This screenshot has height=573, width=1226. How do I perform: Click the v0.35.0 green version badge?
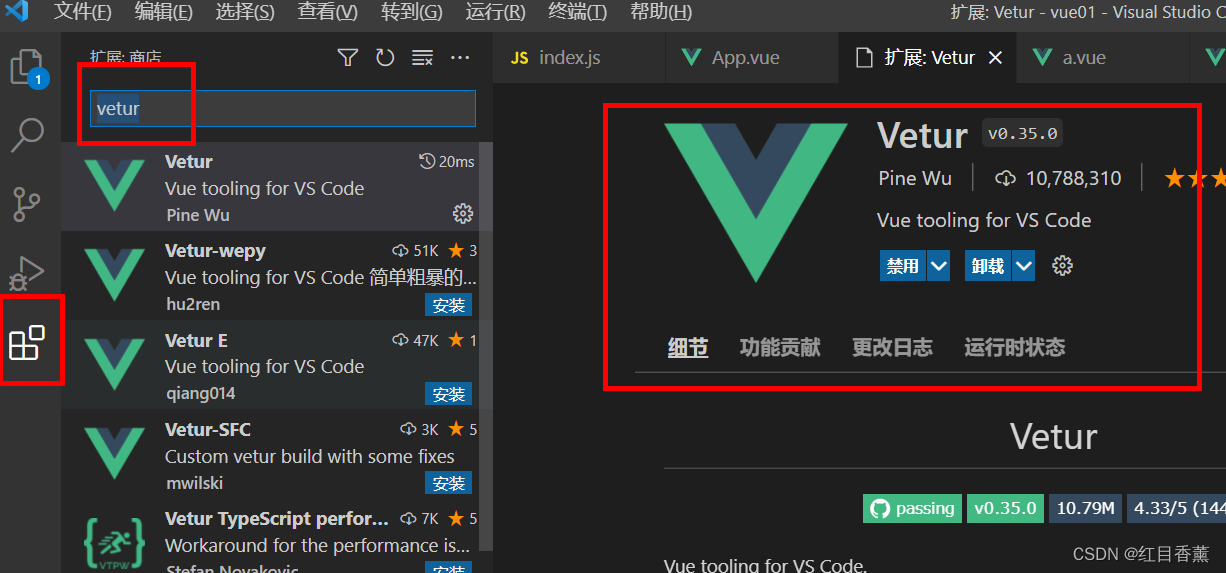click(x=1004, y=508)
